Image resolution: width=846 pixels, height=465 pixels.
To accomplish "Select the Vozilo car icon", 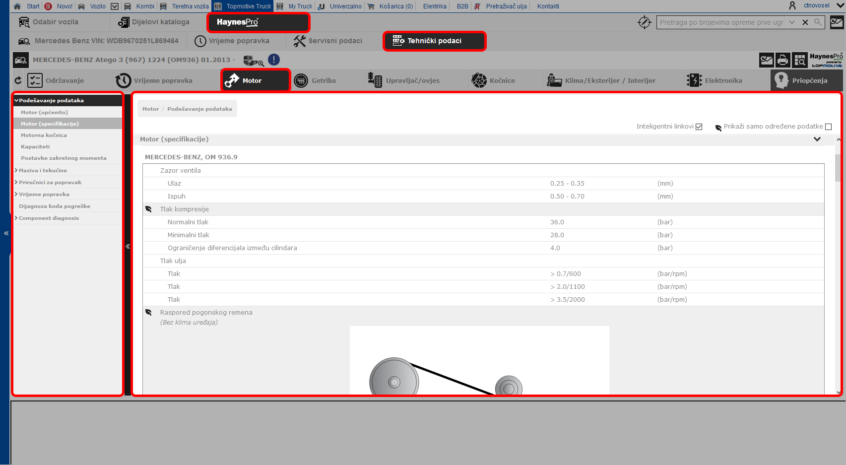I will pyautogui.click(x=81, y=6).
